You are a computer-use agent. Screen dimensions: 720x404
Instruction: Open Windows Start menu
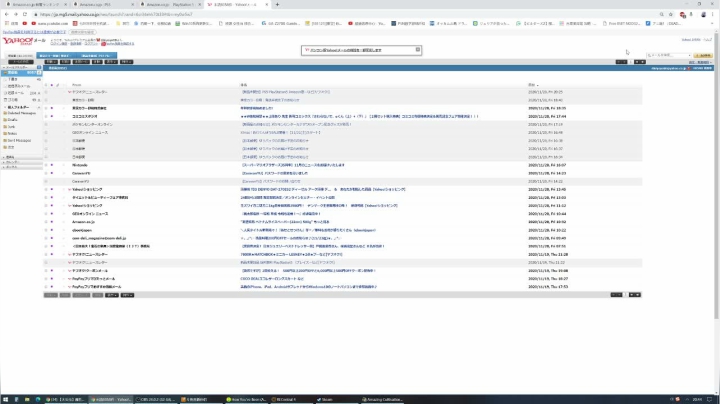tap(6, 399)
